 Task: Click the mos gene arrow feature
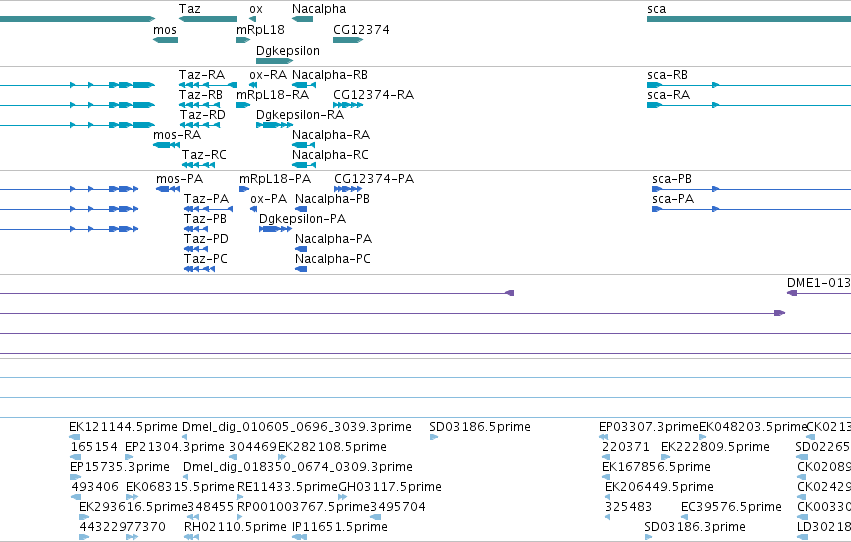click(166, 40)
